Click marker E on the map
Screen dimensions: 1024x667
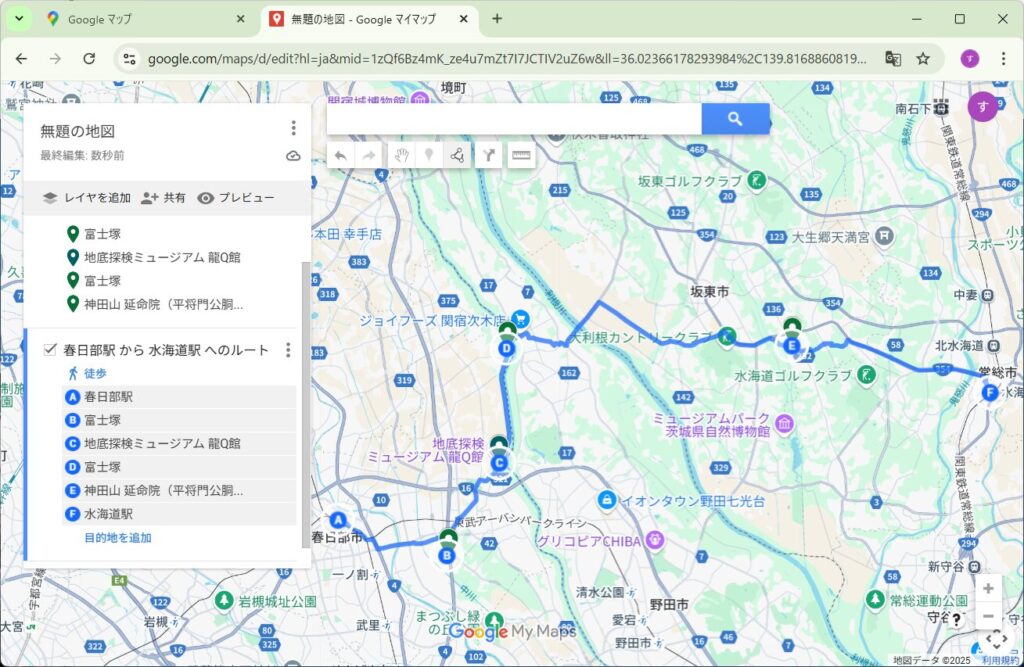coord(792,346)
